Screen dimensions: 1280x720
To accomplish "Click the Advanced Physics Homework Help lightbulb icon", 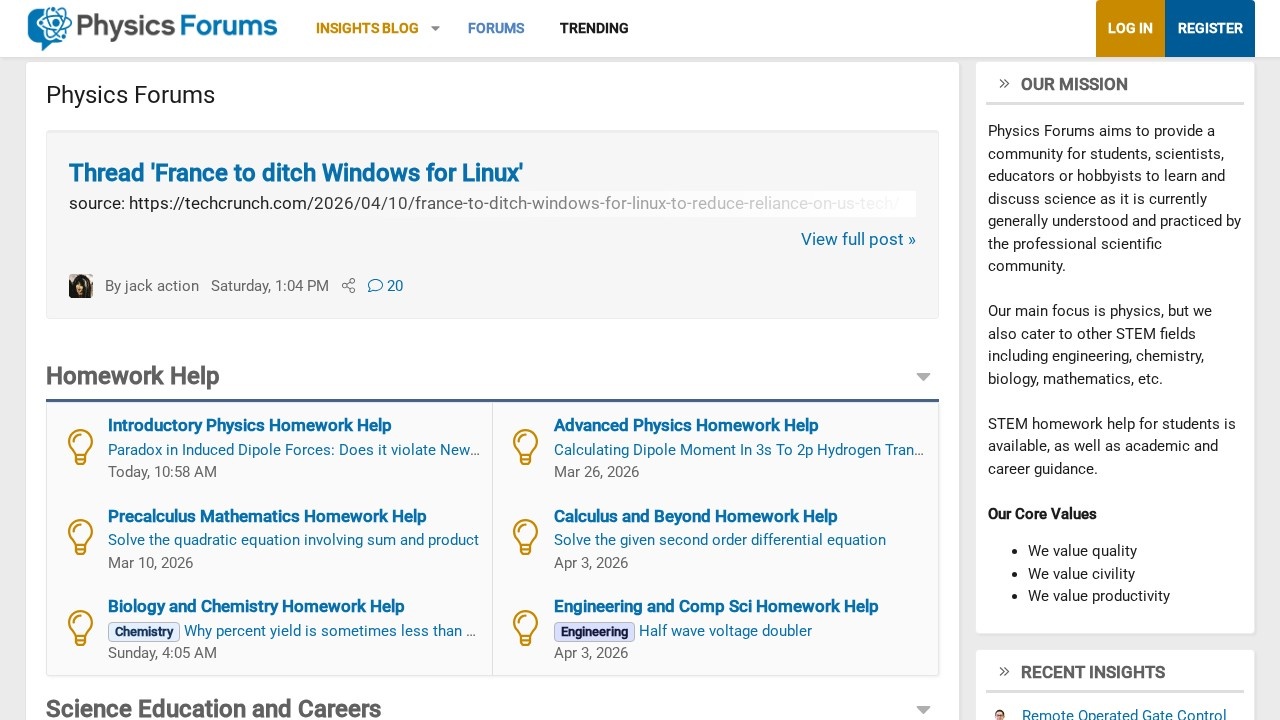I will pos(526,447).
